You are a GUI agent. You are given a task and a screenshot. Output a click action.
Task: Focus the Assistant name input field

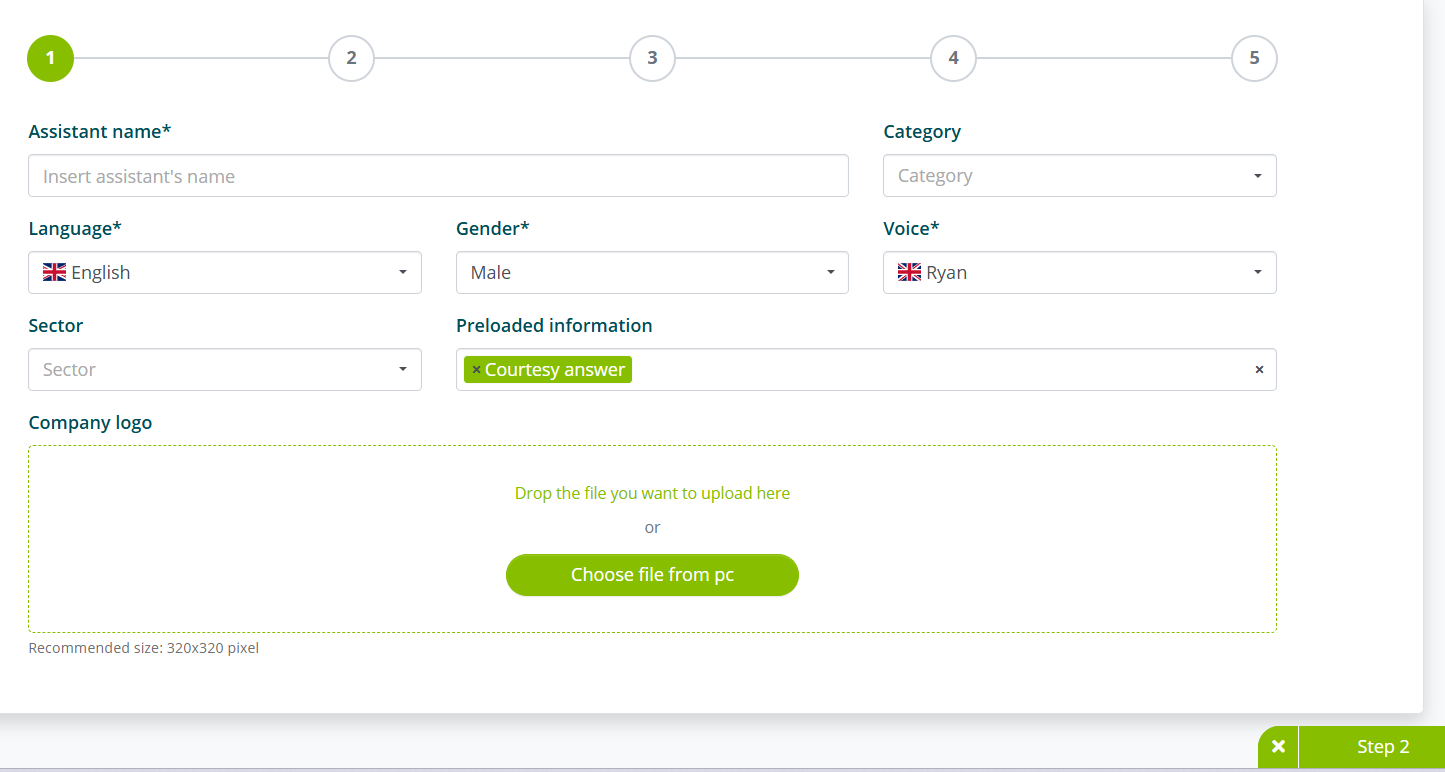438,176
